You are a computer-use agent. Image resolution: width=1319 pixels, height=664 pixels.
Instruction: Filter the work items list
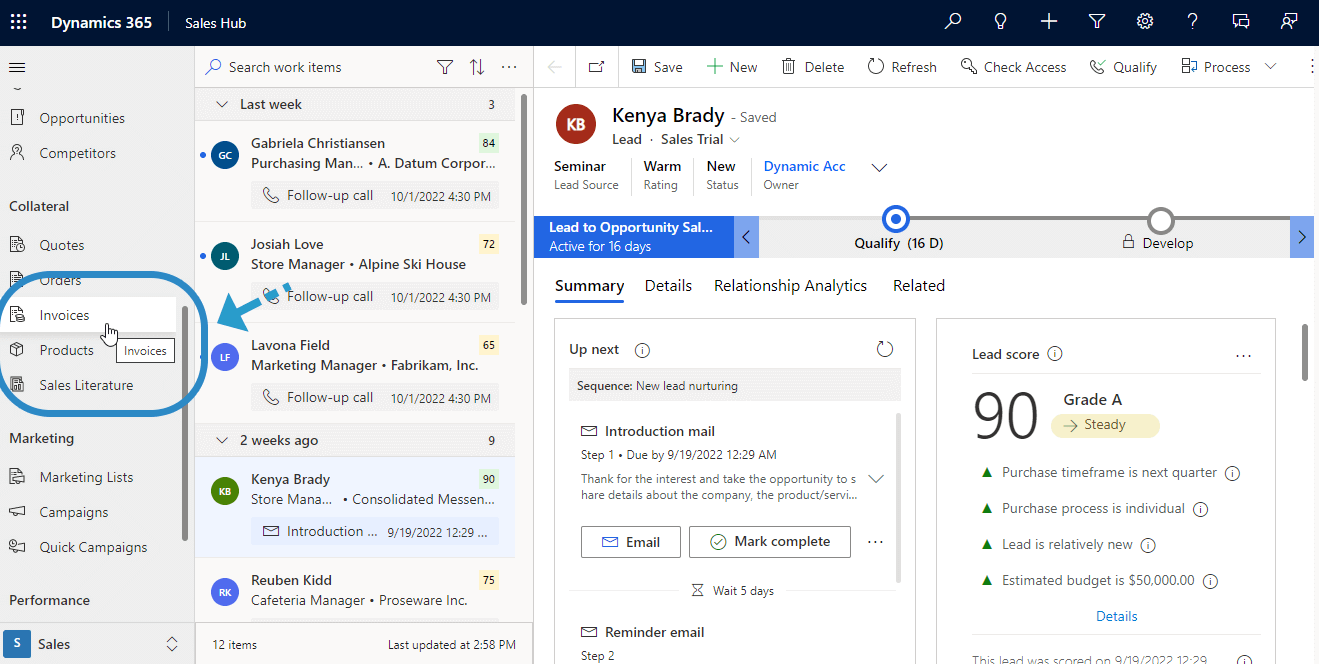pyautogui.click(x=444, y=66)
